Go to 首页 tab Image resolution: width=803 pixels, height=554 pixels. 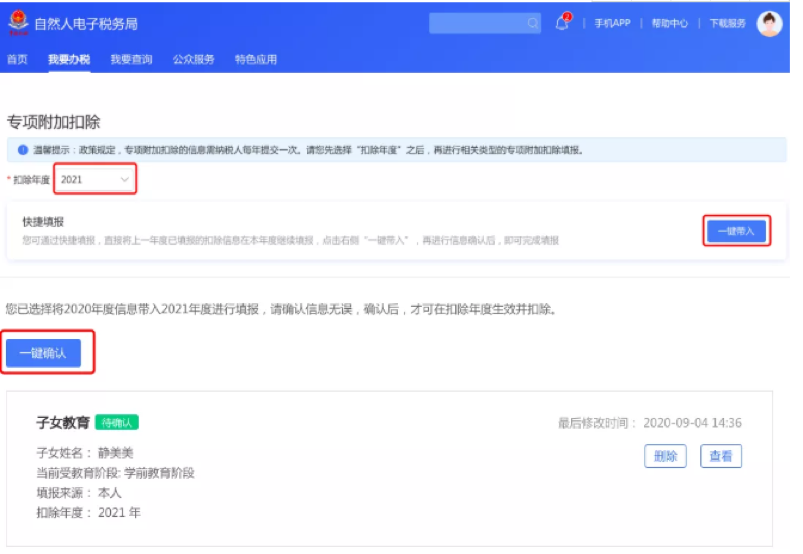[17, 59]
